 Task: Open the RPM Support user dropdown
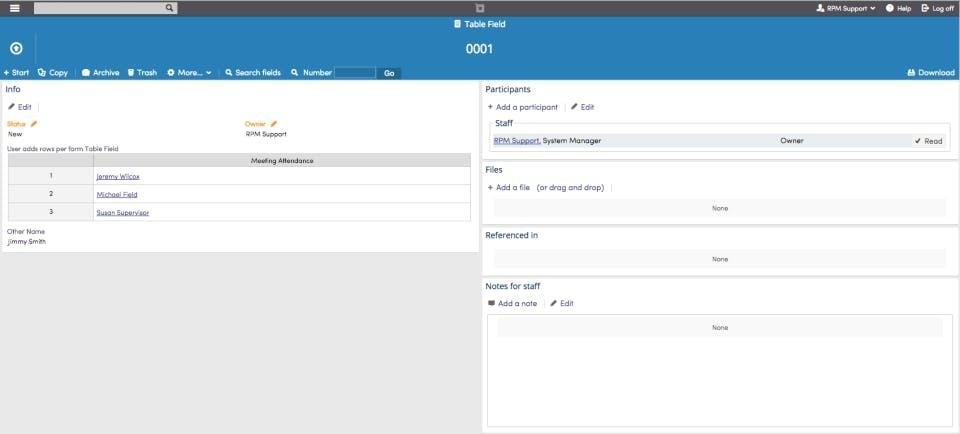click(x=846, y=9)
